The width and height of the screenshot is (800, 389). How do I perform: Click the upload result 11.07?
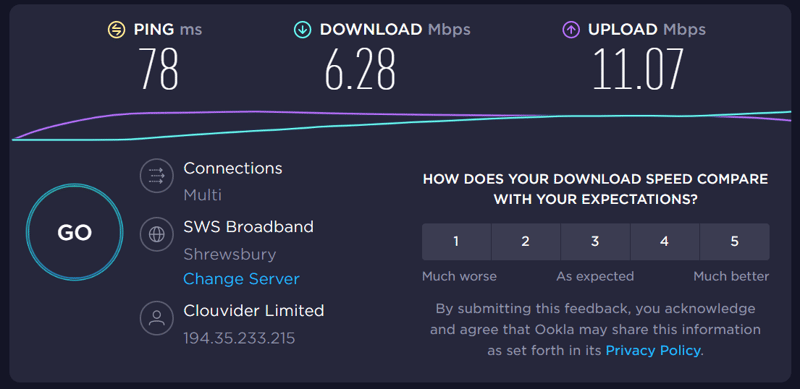[638, 69]
